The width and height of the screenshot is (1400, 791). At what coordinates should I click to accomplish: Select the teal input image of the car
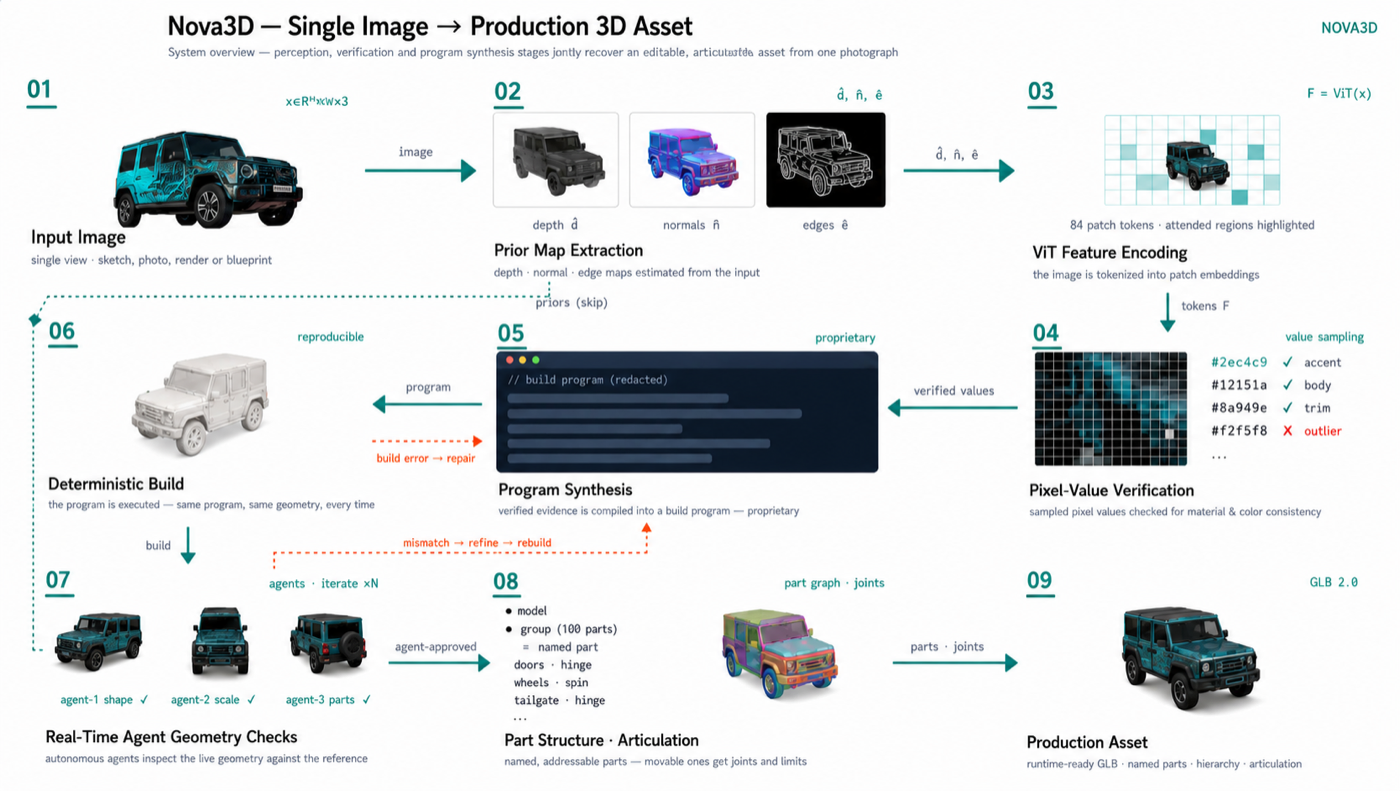point(208,179)
